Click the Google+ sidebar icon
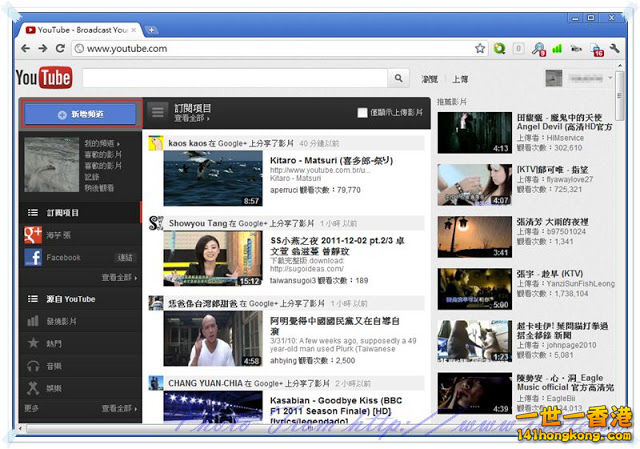Screen dimensions: 640x449 pos(33,235)
